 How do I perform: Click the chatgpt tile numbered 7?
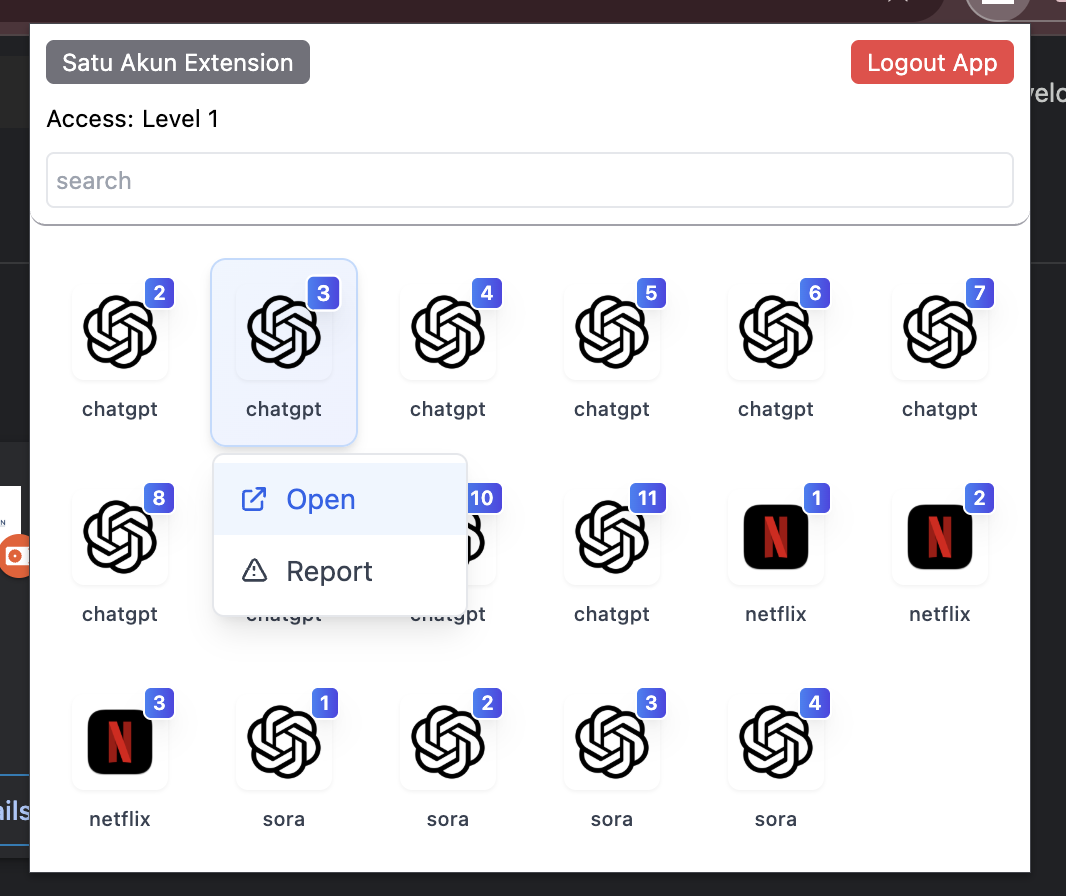940,352
